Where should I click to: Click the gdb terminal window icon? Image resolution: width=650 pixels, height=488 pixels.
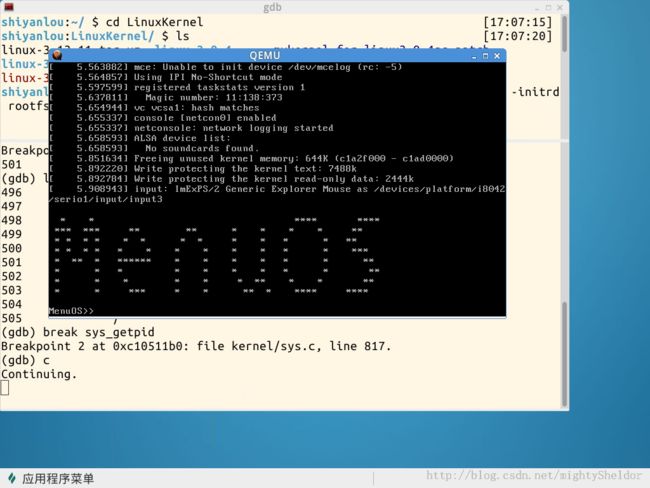pos(8,7)
